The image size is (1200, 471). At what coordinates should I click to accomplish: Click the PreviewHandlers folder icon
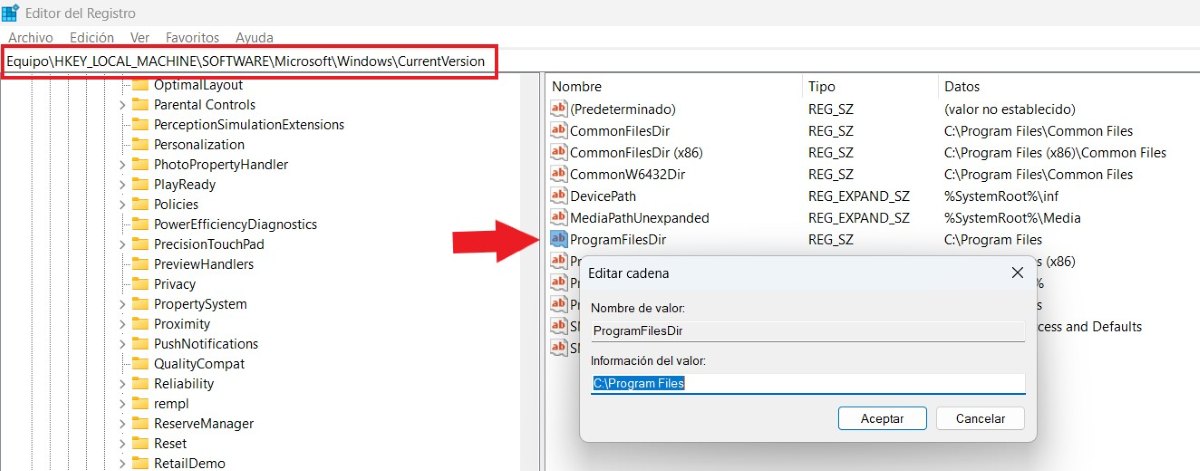tap(140, 265)
